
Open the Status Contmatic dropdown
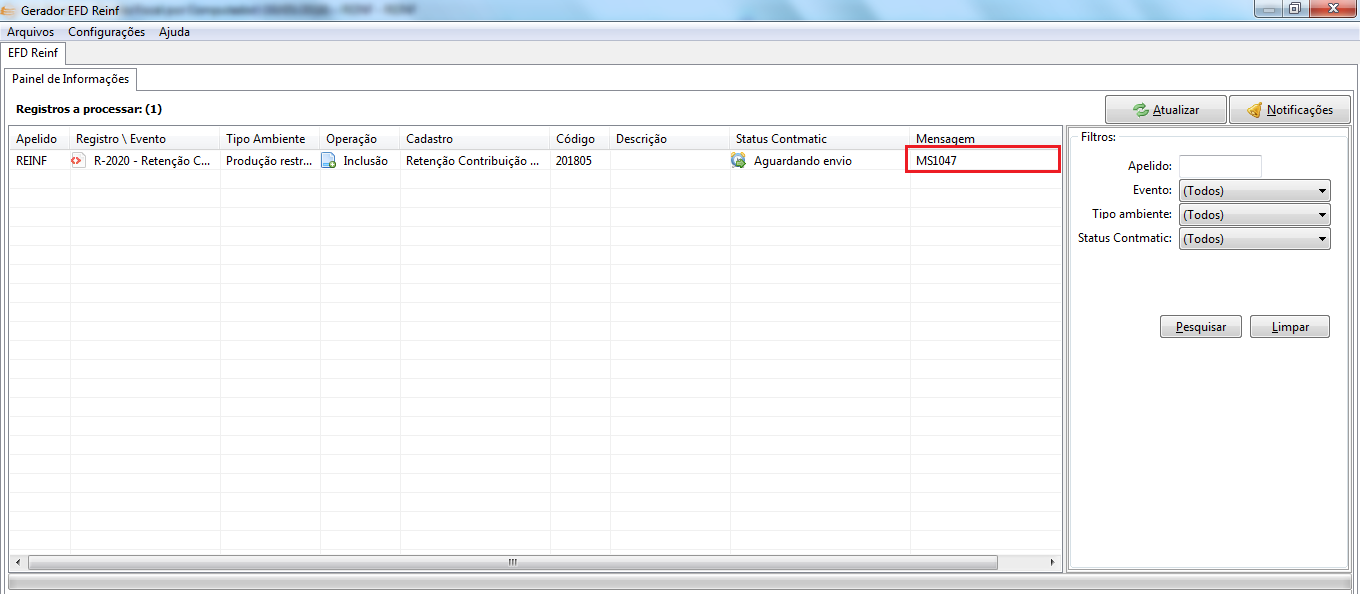point(1255,238)
